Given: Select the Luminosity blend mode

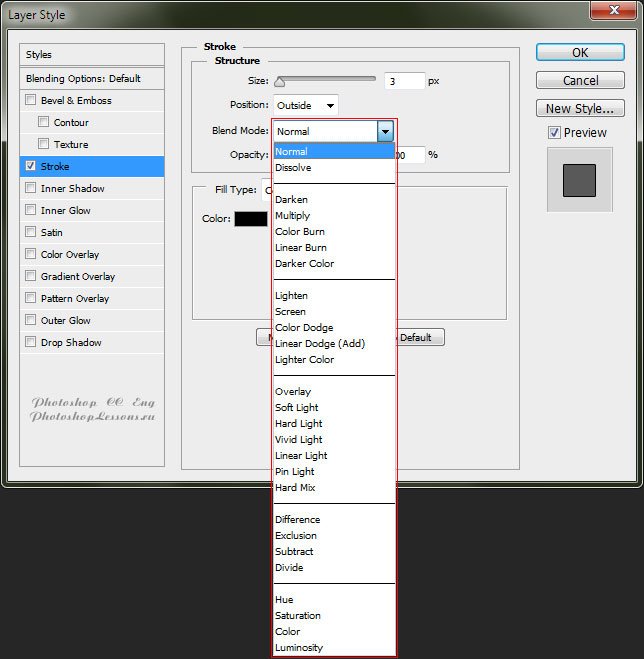Looking at the screenshot, I should click(x=299, y=648).
